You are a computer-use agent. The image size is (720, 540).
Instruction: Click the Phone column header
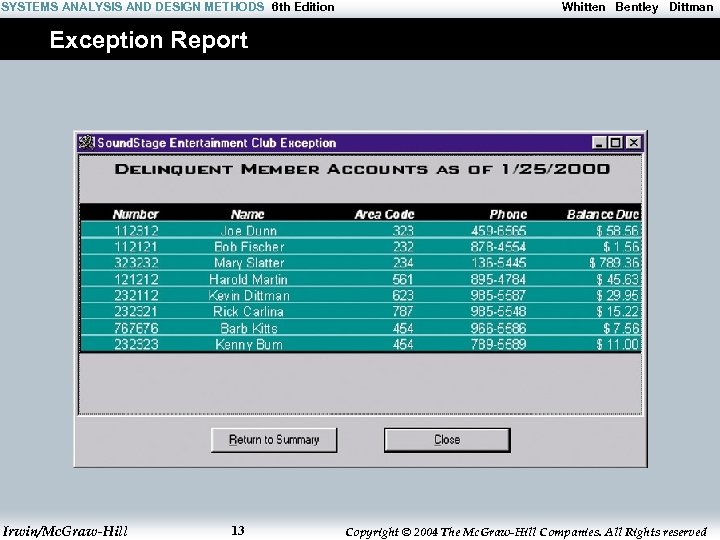[508, 214]
